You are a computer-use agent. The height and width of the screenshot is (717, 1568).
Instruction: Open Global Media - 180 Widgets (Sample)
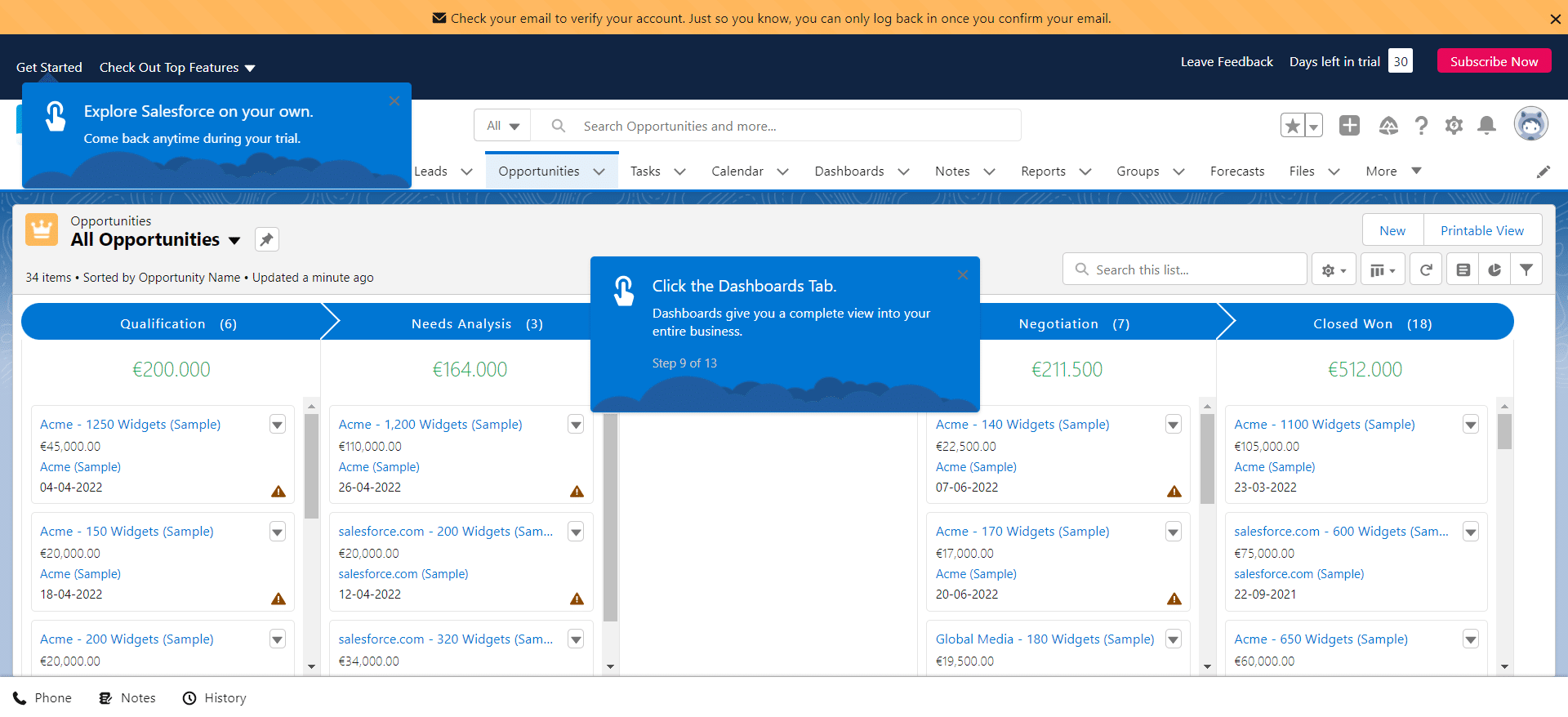(x=1045, y=639)
